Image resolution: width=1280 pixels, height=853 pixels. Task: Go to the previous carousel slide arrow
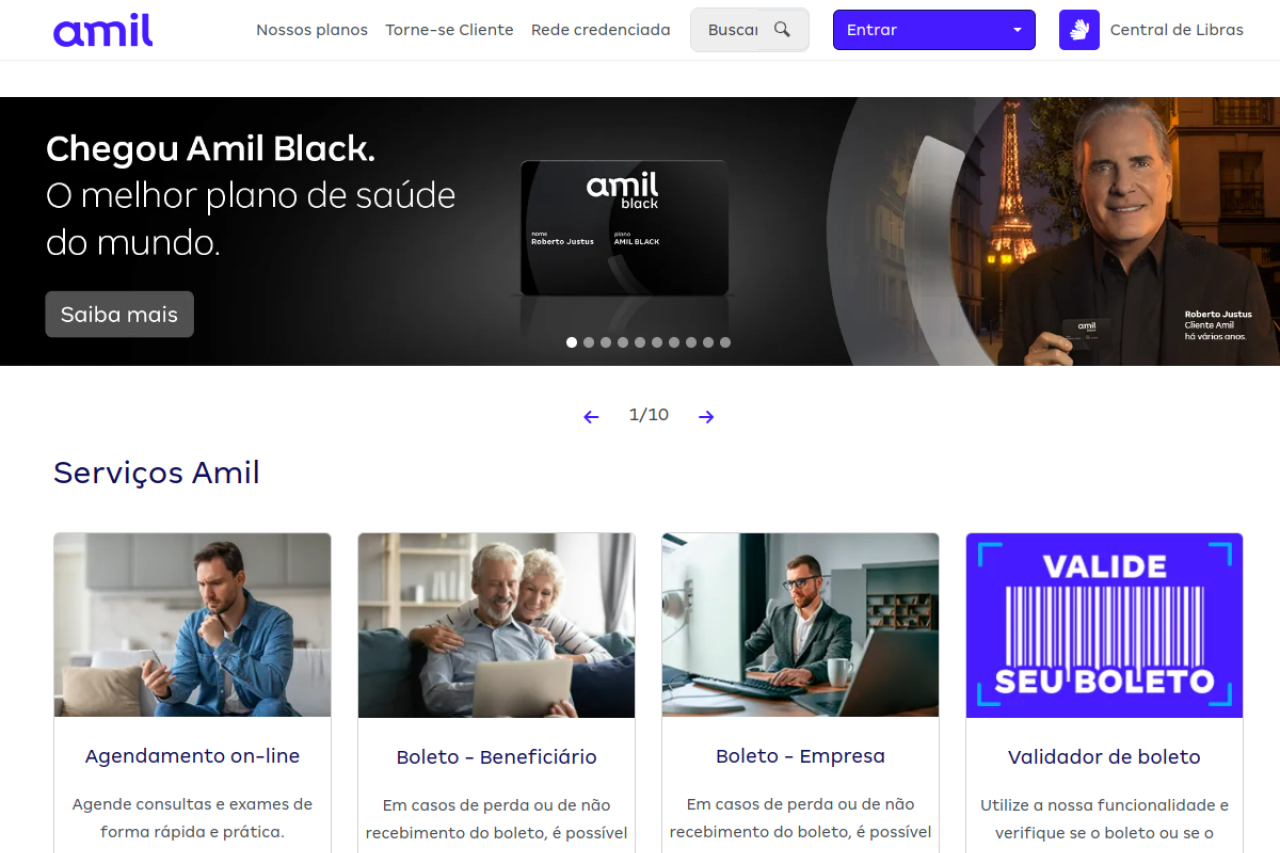591,417
